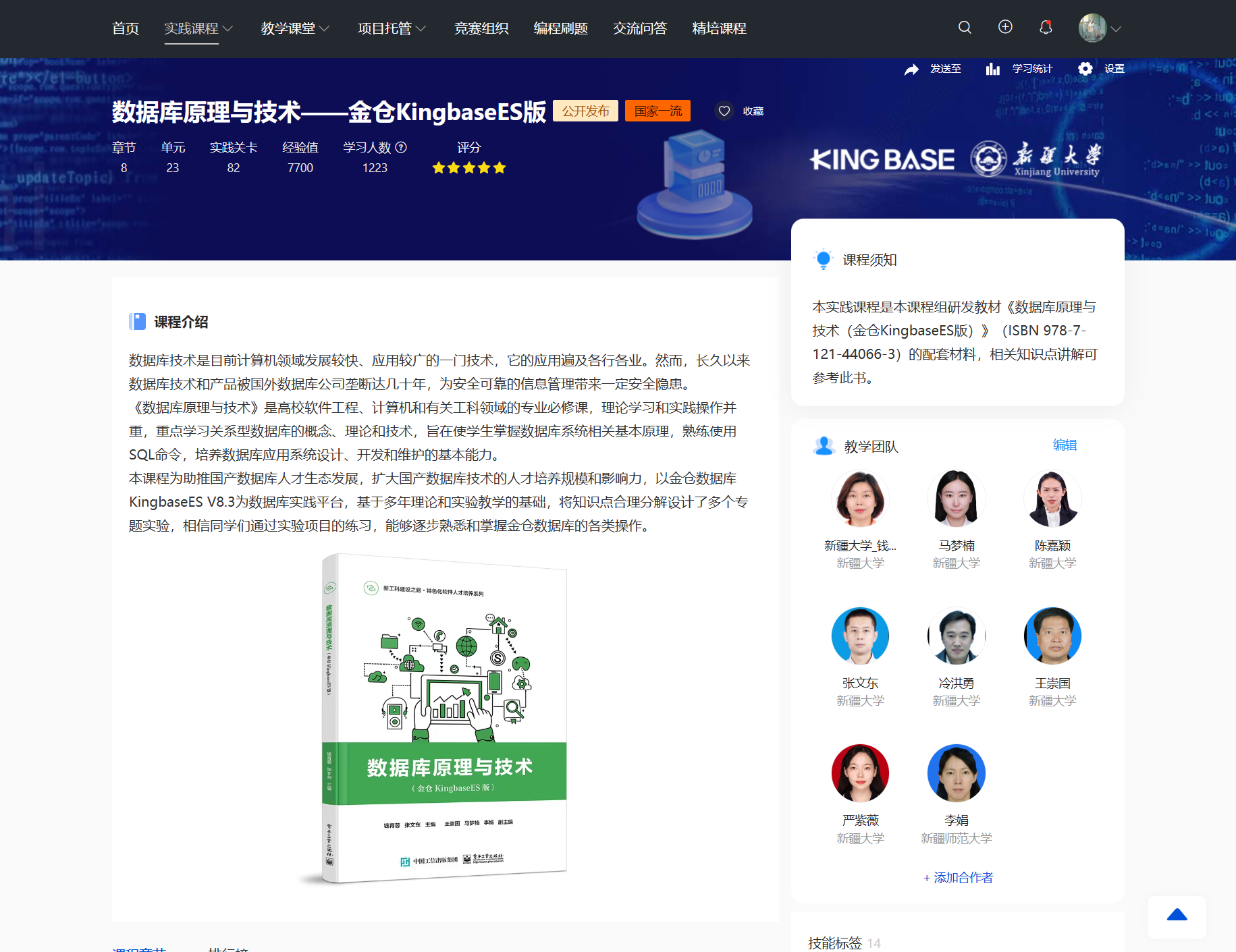Click the five-star rating
Image resolution: width=1236 pixels, height=952 pixels.
pyautogui.click(x=469, y=168)
